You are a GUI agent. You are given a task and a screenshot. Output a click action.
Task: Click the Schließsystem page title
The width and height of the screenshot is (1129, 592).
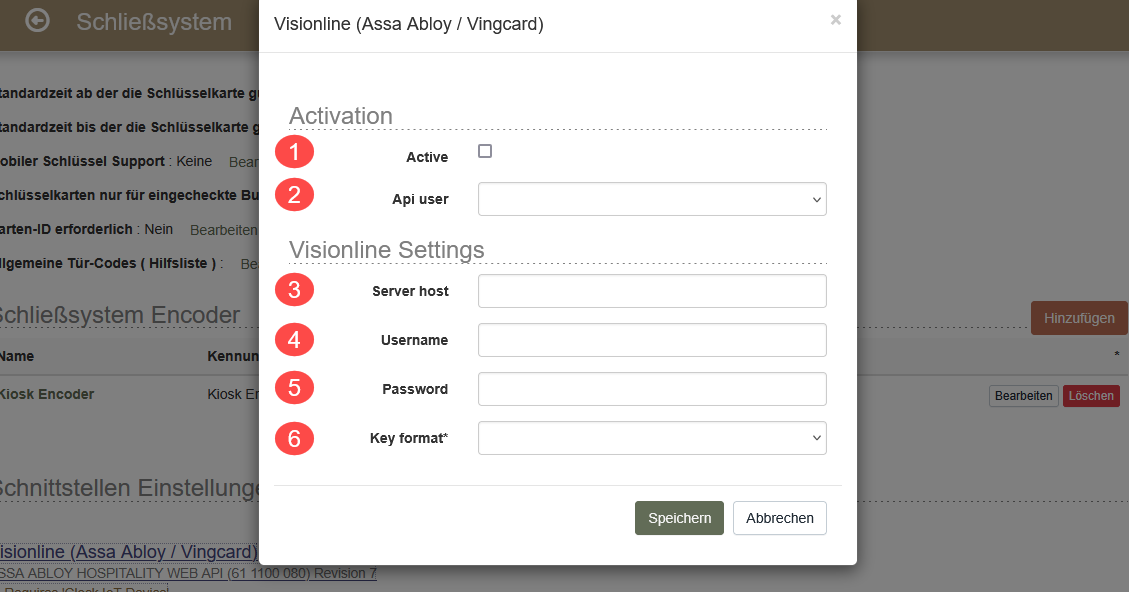pyautogui.click(x=154, y=22)
